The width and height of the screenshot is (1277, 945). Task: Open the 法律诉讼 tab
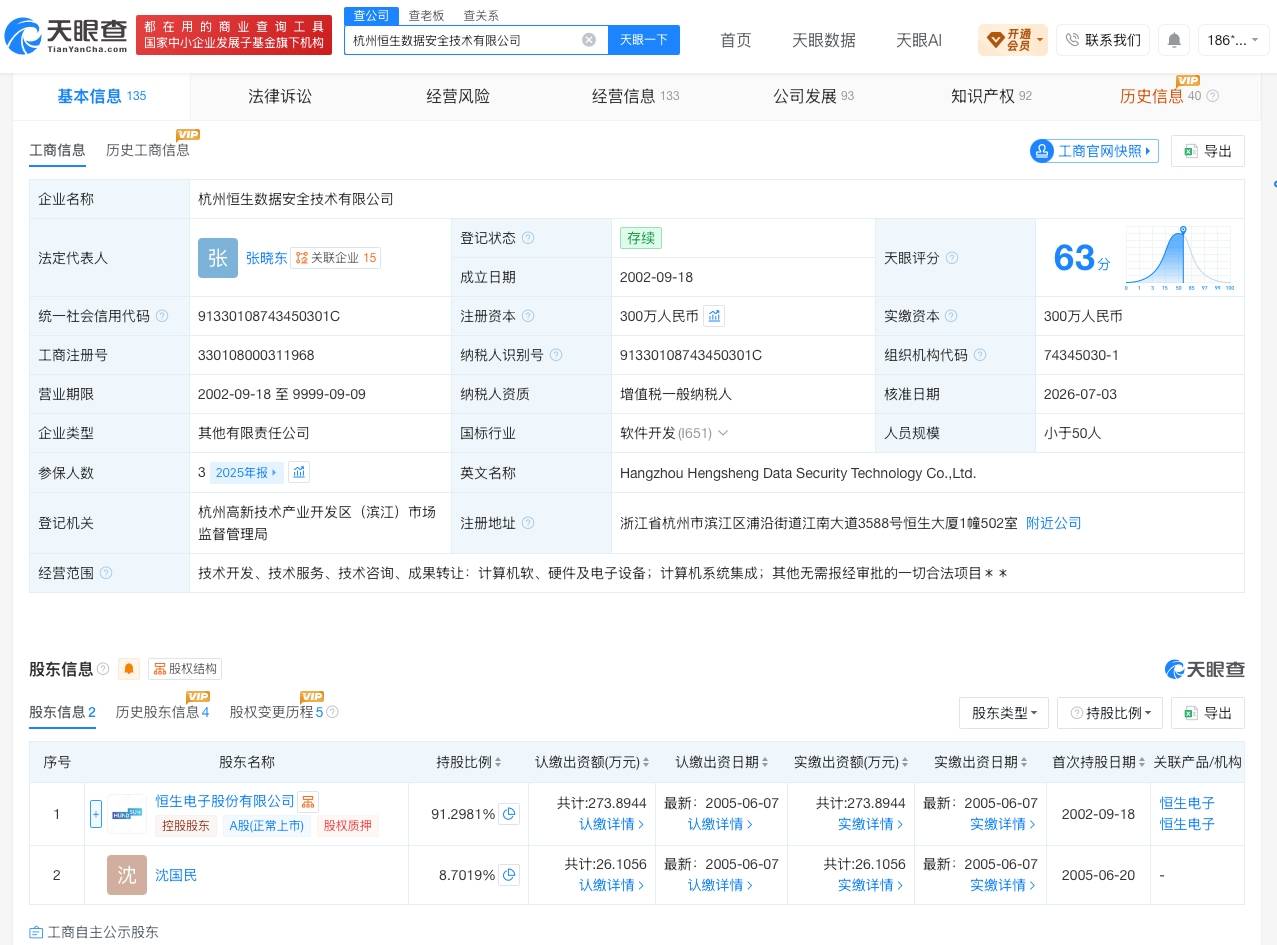(280, 96)
